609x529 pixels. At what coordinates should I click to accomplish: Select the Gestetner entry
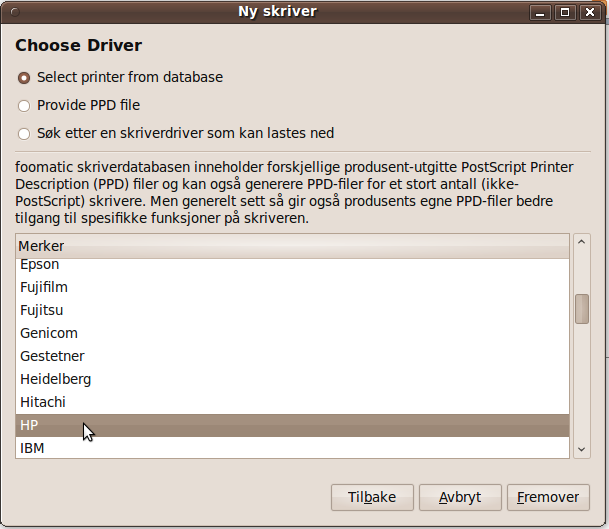[x=52, y=357]
